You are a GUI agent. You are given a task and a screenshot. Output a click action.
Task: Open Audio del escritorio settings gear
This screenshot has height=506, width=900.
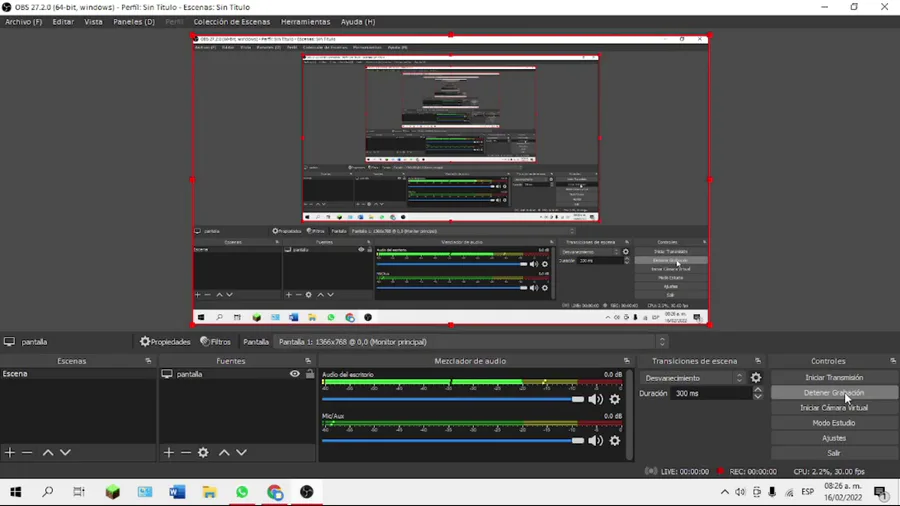coord(615,399)
